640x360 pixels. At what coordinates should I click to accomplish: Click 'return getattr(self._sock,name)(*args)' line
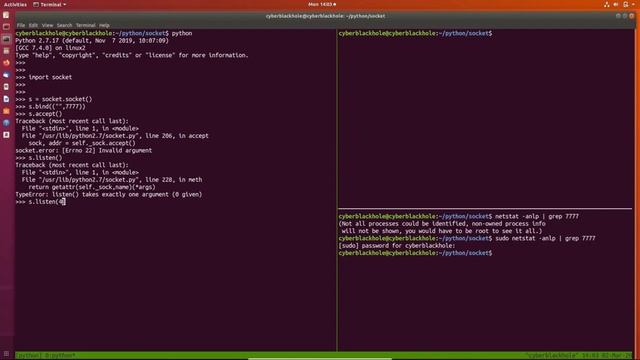pyautogui.click(x=92, y=187)
